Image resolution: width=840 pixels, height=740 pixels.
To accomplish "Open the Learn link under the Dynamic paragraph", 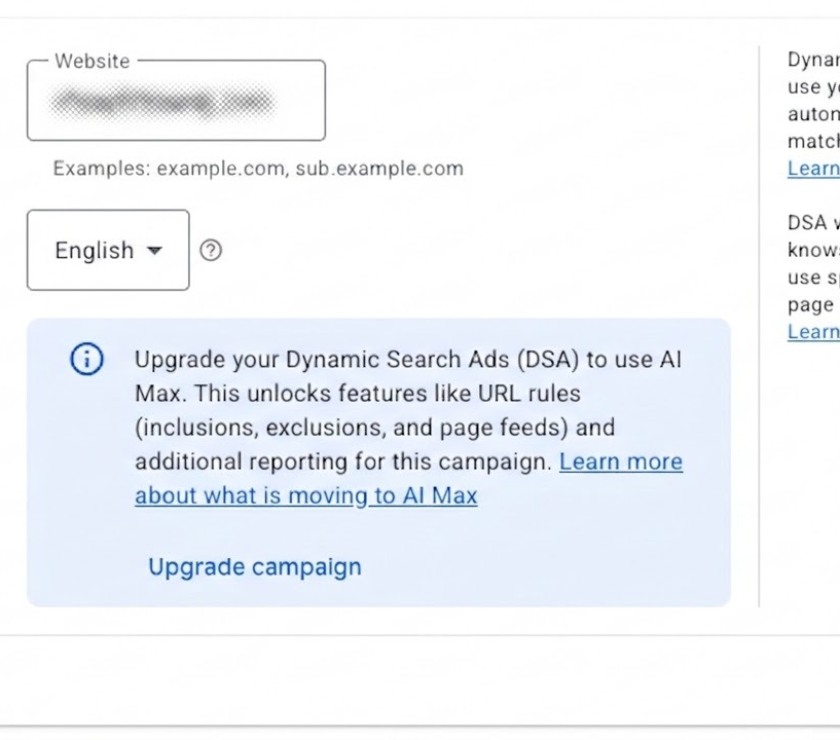I will 813,169.
